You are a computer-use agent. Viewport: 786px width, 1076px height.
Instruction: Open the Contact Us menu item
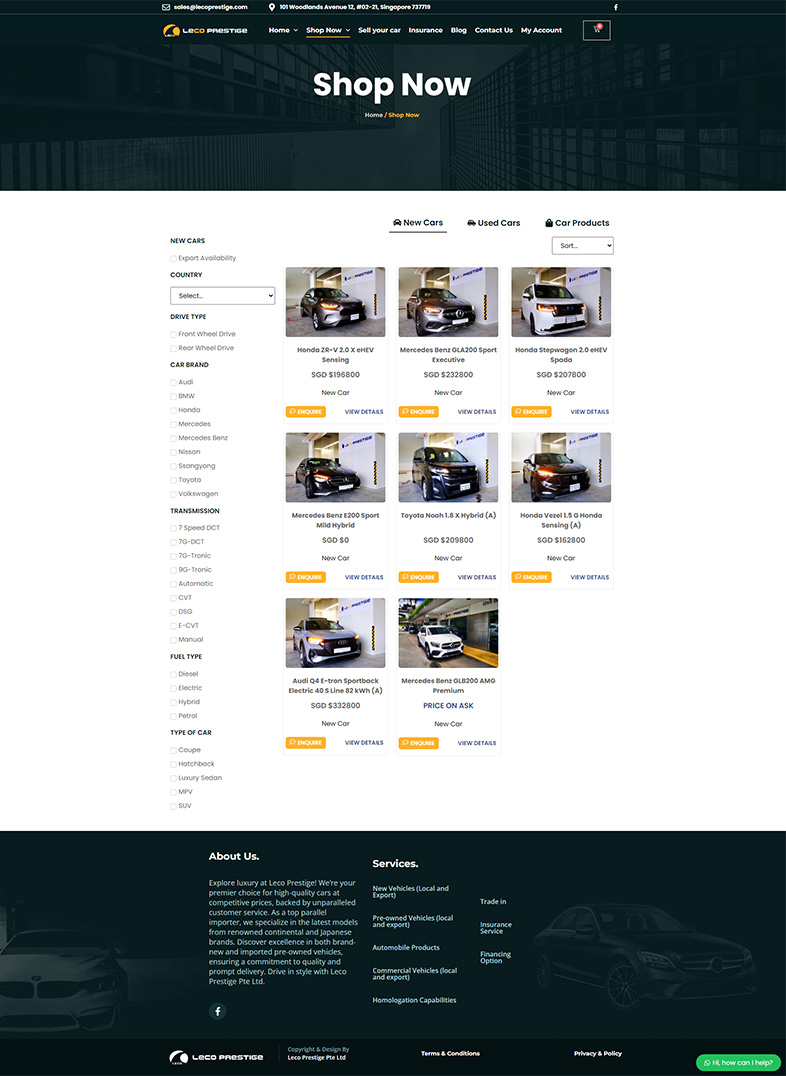click(x=494, y=30)
